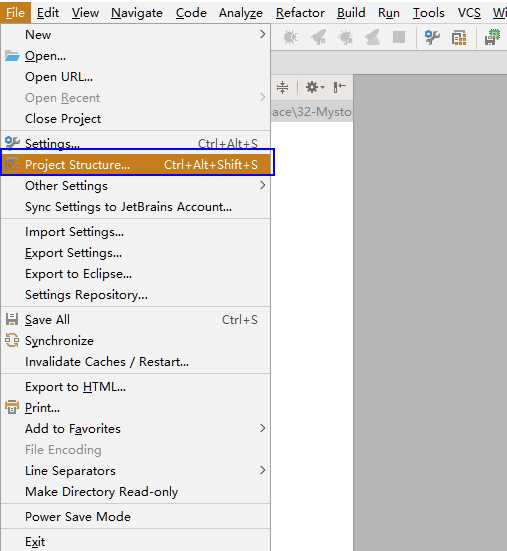
Task: Open the Navigate menu
Action: pos(137,13)
